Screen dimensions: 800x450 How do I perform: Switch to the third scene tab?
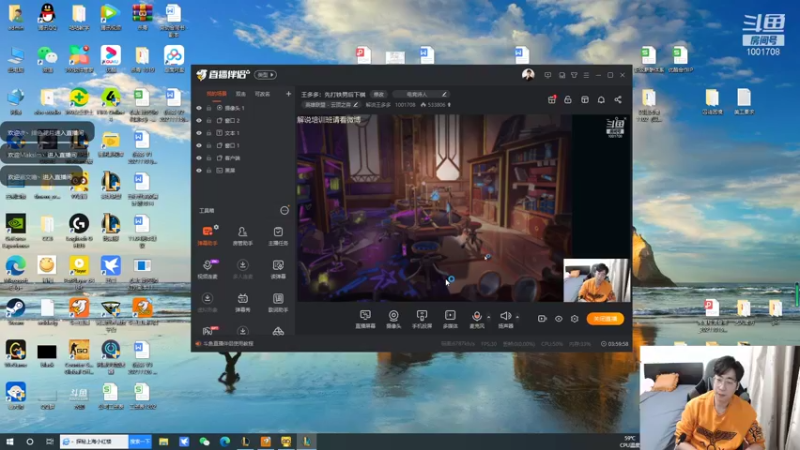262,94
